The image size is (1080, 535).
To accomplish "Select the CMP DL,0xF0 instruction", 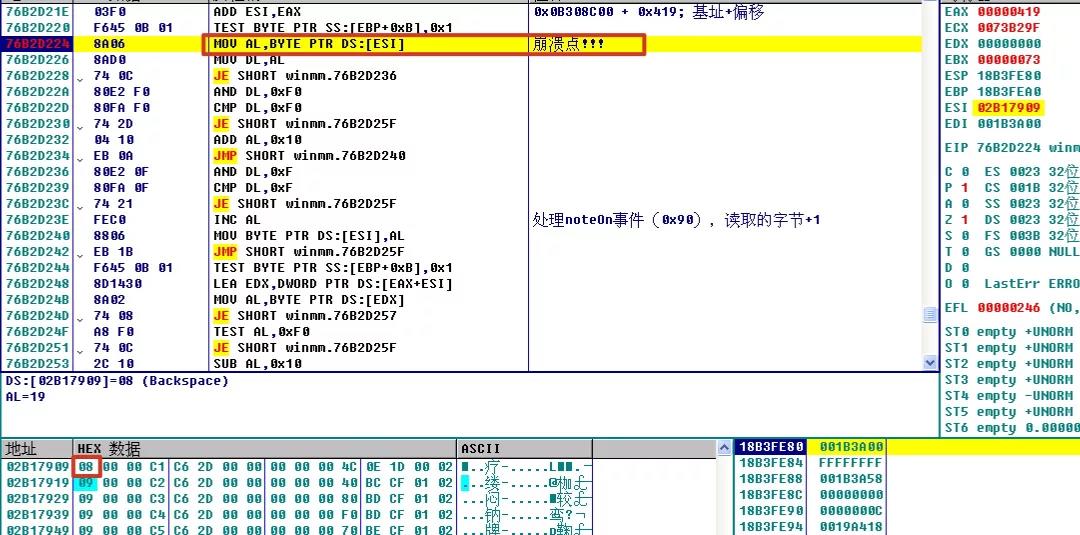I will click(x=258, y=107).
